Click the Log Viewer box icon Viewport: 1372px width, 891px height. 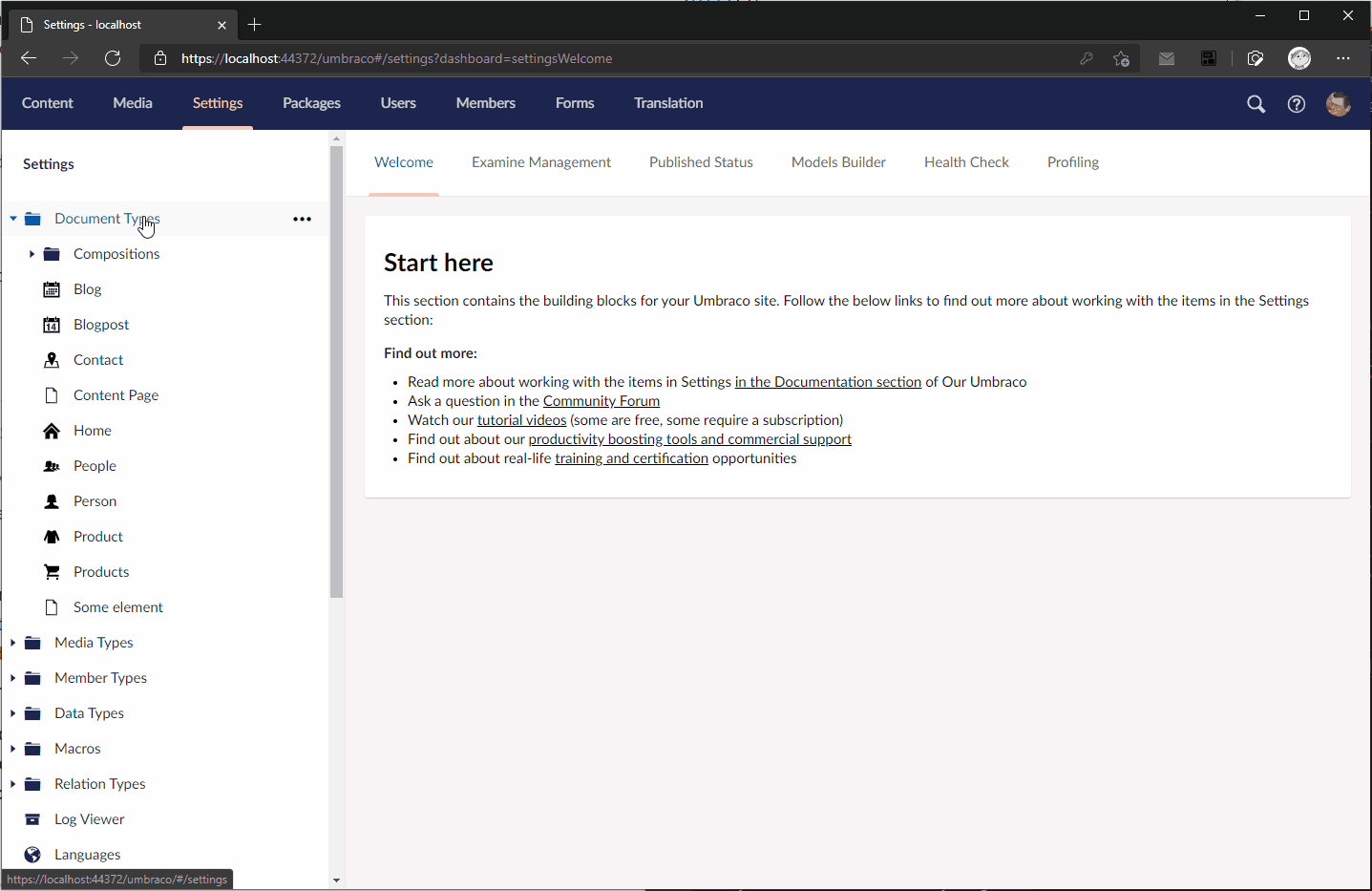coord(32,819)
